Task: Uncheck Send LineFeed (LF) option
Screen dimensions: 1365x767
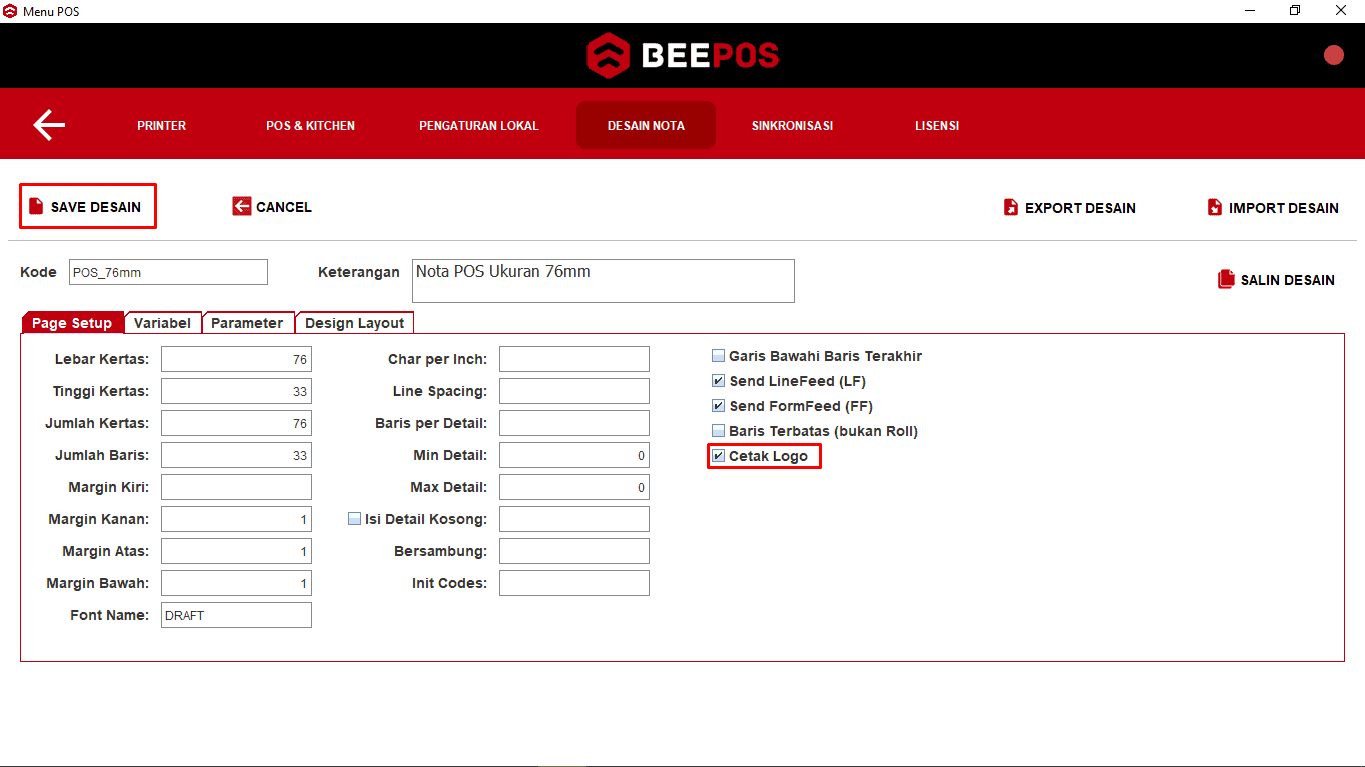Action: [x=718, y=381]
